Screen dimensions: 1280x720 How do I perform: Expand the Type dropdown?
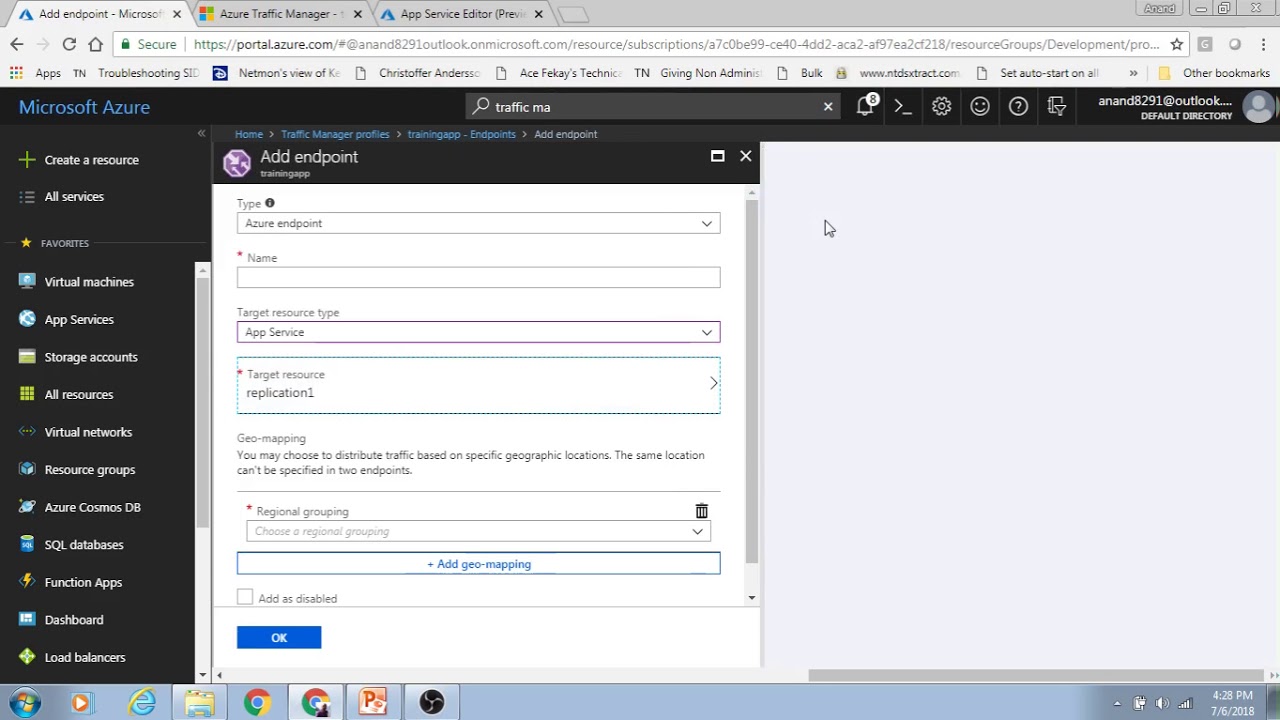pos(478,223)
